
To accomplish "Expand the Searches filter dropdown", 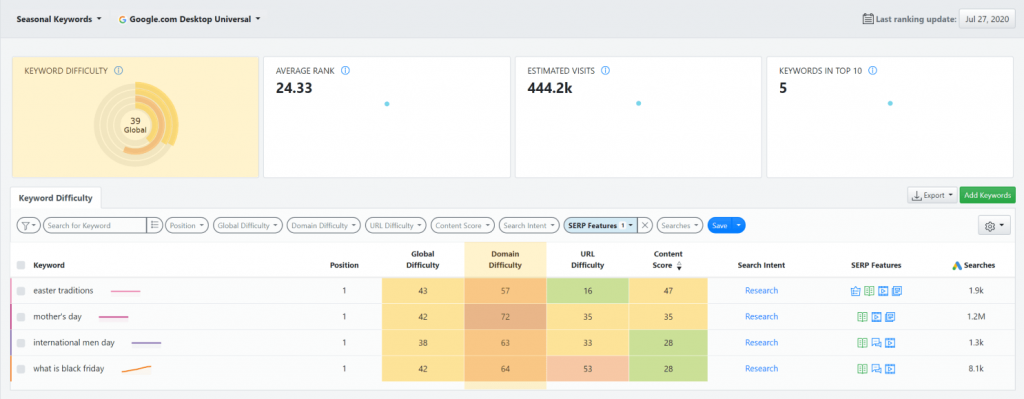I will tap(680, 225).
